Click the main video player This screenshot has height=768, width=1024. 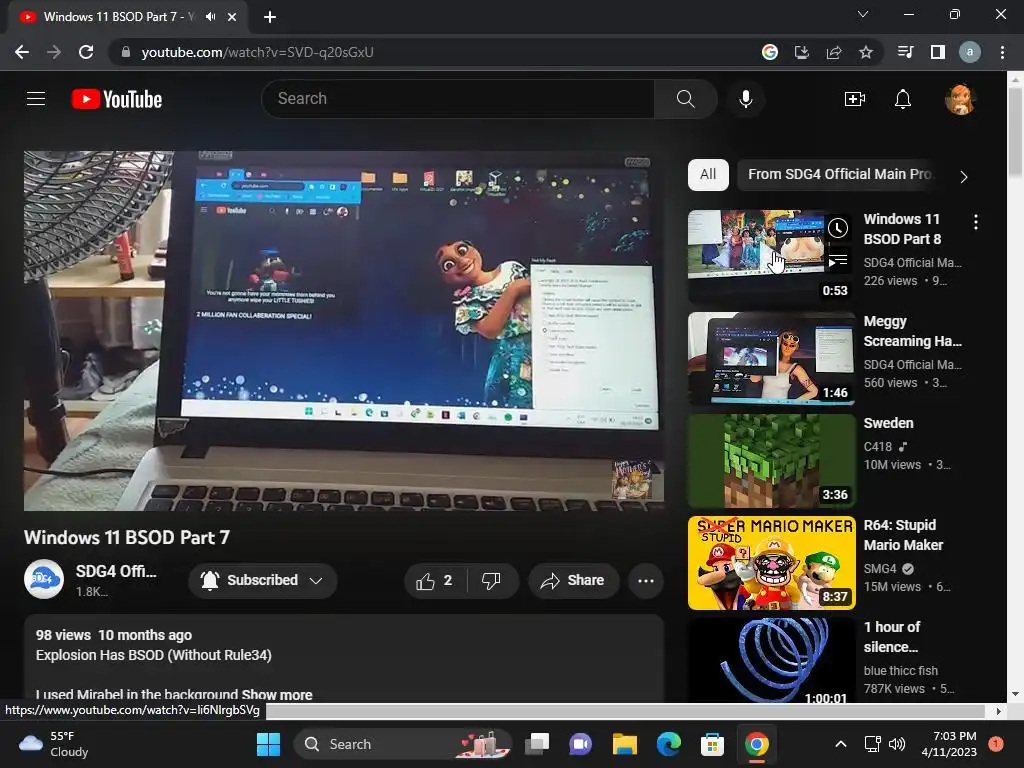click(x=344, y=330)
